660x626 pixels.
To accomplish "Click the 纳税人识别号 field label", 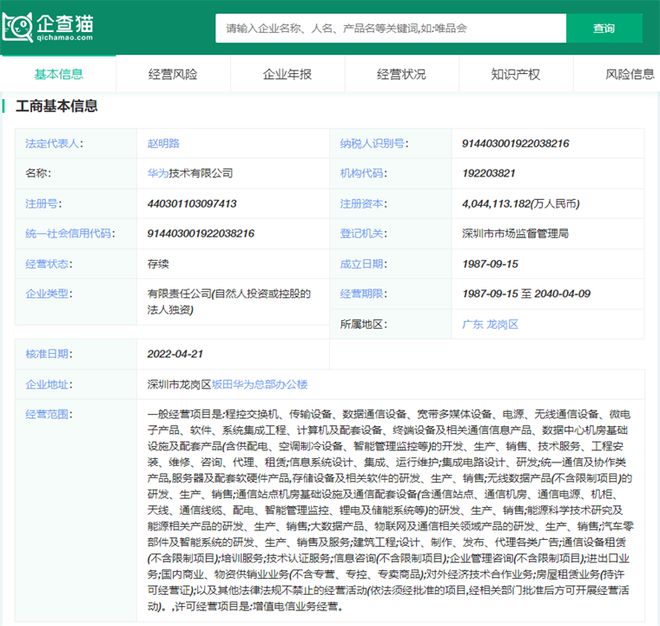I will [374, 144].
